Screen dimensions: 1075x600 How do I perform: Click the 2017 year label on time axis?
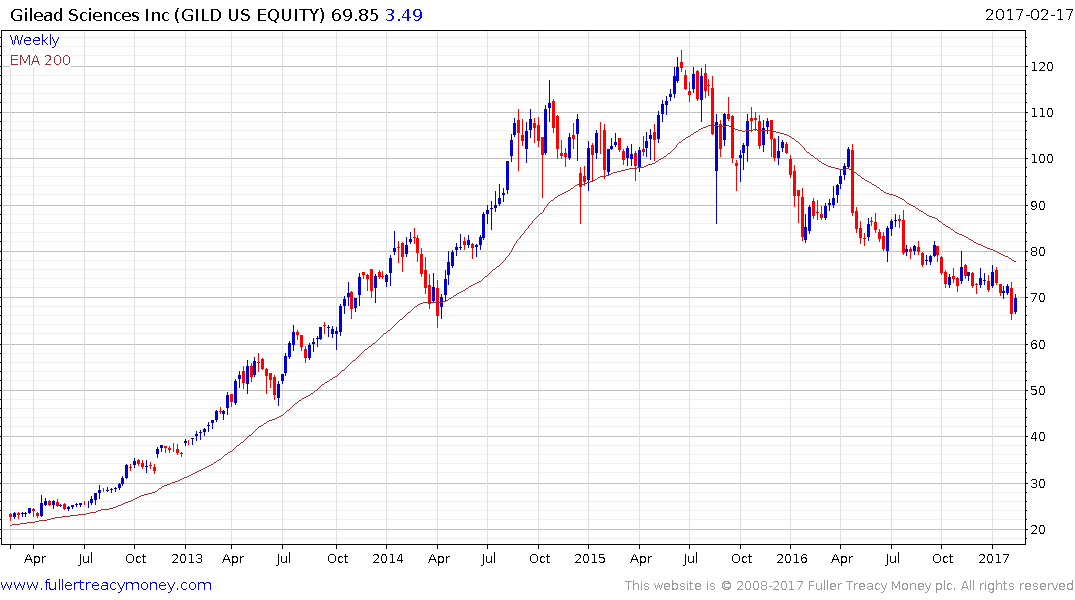tap(994, 558)
